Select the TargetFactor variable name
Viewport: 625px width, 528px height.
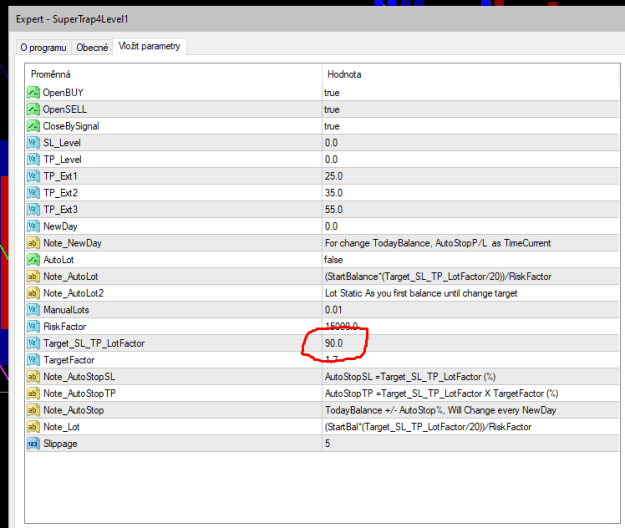click(x=69, y=360)
